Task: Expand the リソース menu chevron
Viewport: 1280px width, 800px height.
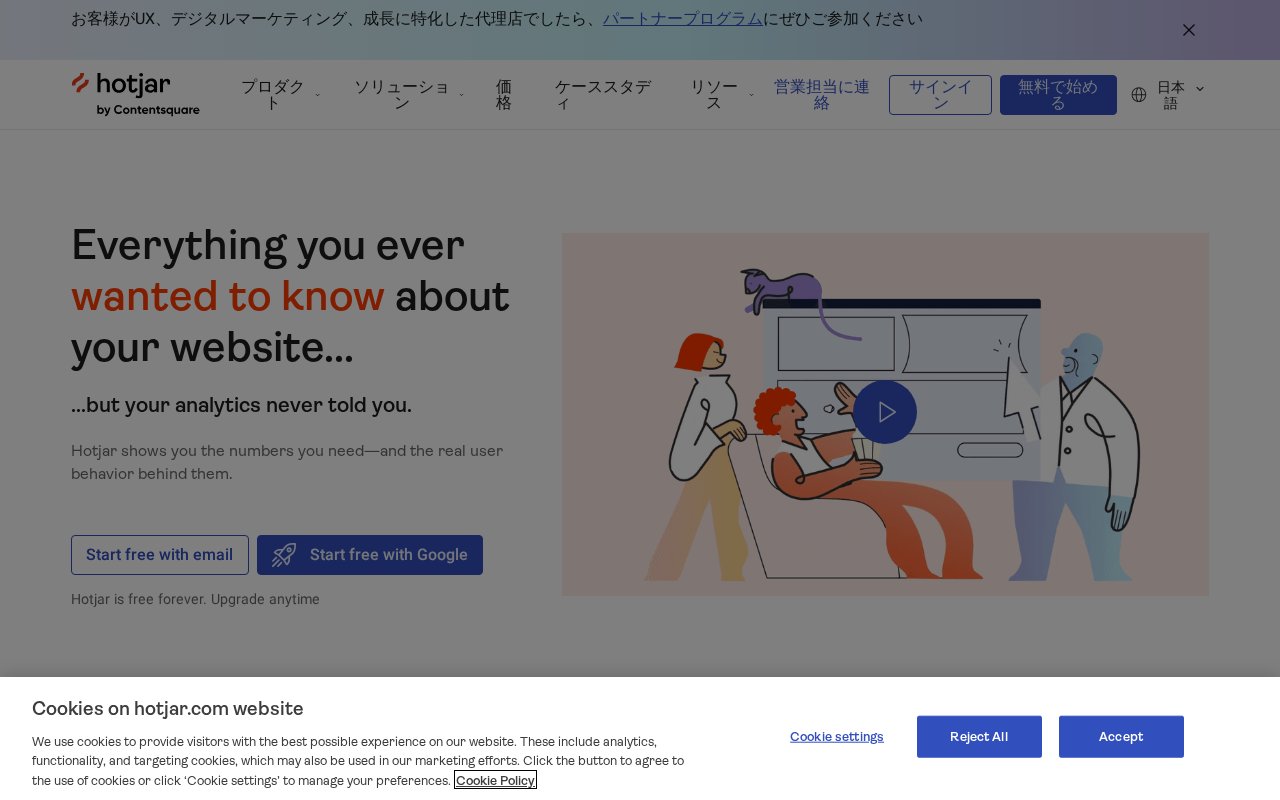Action: pos(751,95)
